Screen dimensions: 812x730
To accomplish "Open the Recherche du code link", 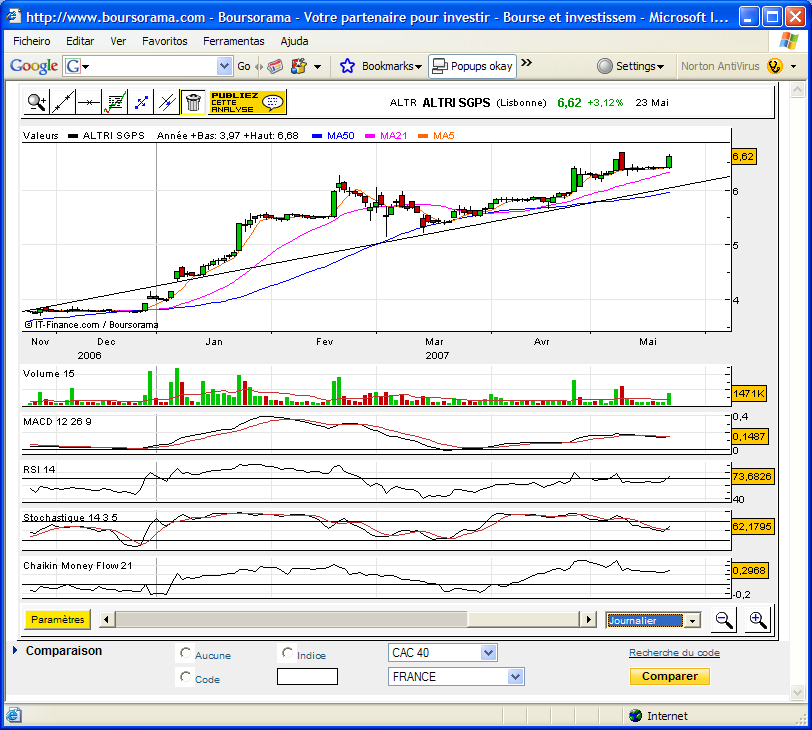I will point(674,652).
